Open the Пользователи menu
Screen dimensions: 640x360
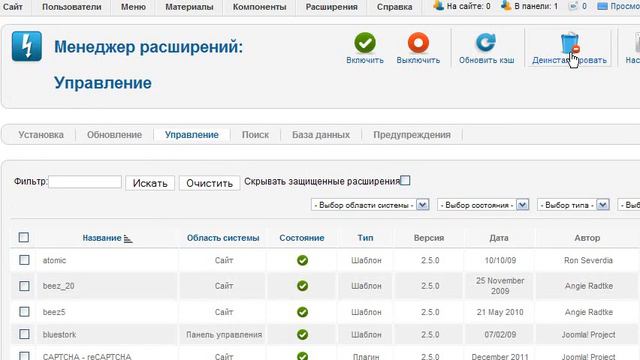[71, 7]
